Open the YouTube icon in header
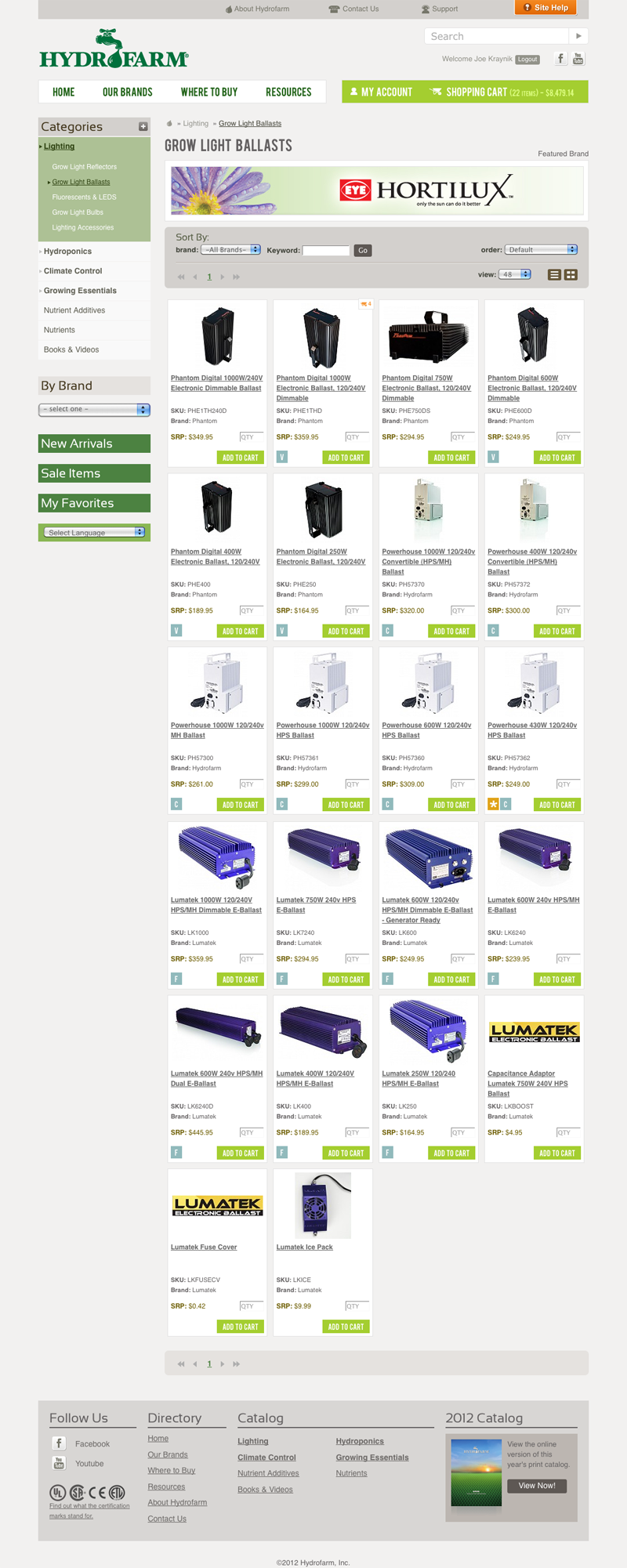627x1568 pixels. tap(578, 59)
